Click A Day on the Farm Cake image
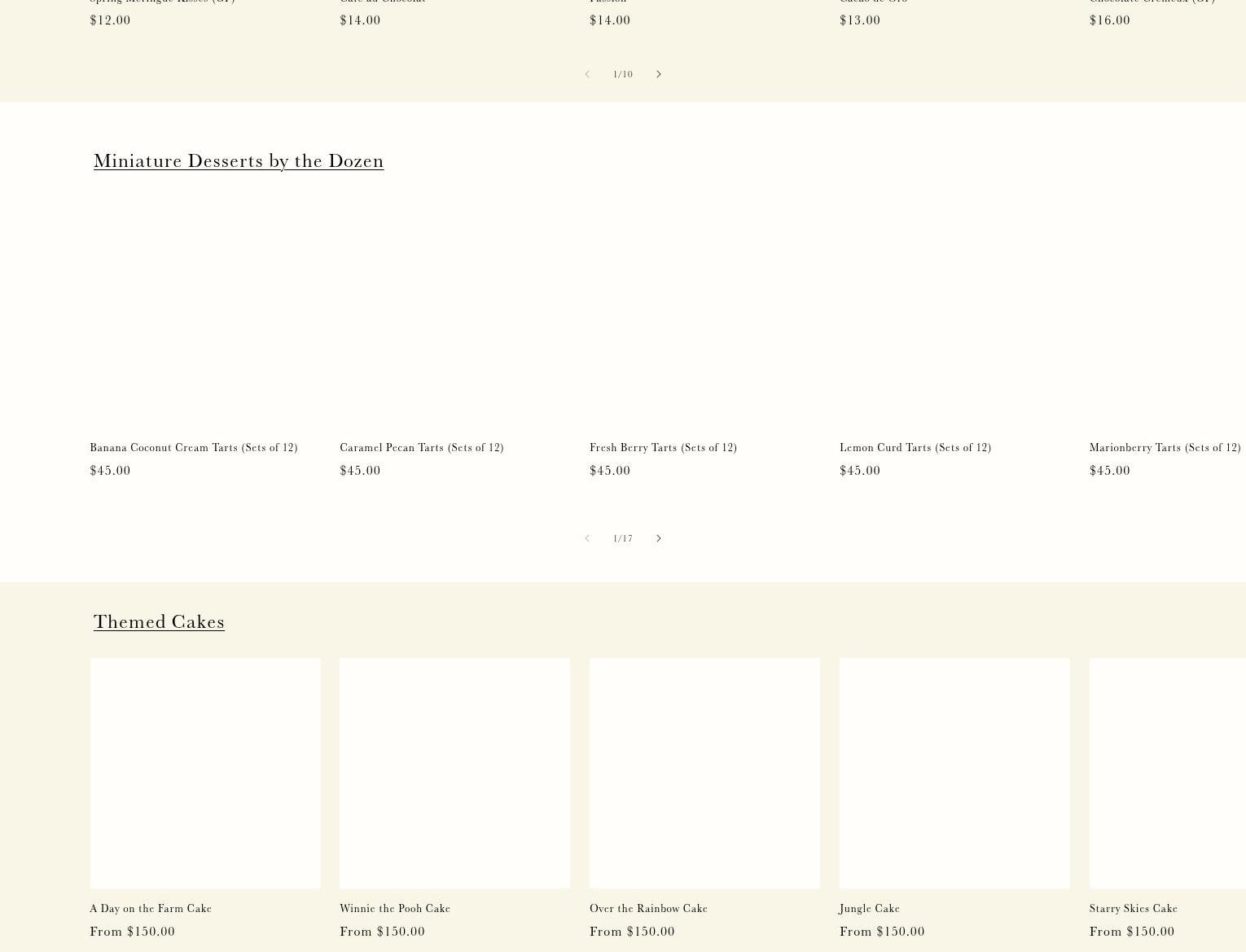 pyautogui.click(x=205, y=773)
